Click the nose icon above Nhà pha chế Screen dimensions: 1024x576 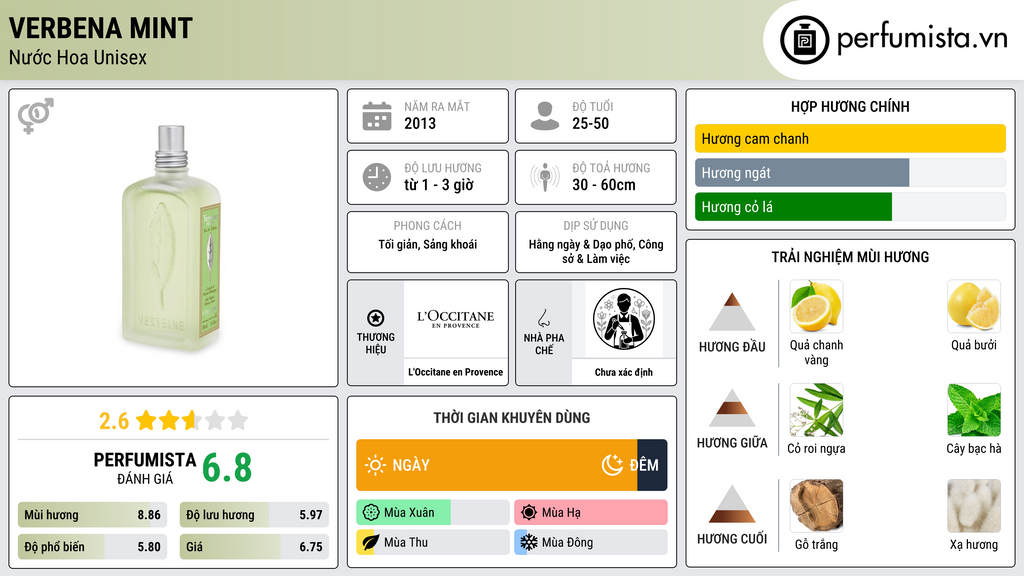click(543, 318)
